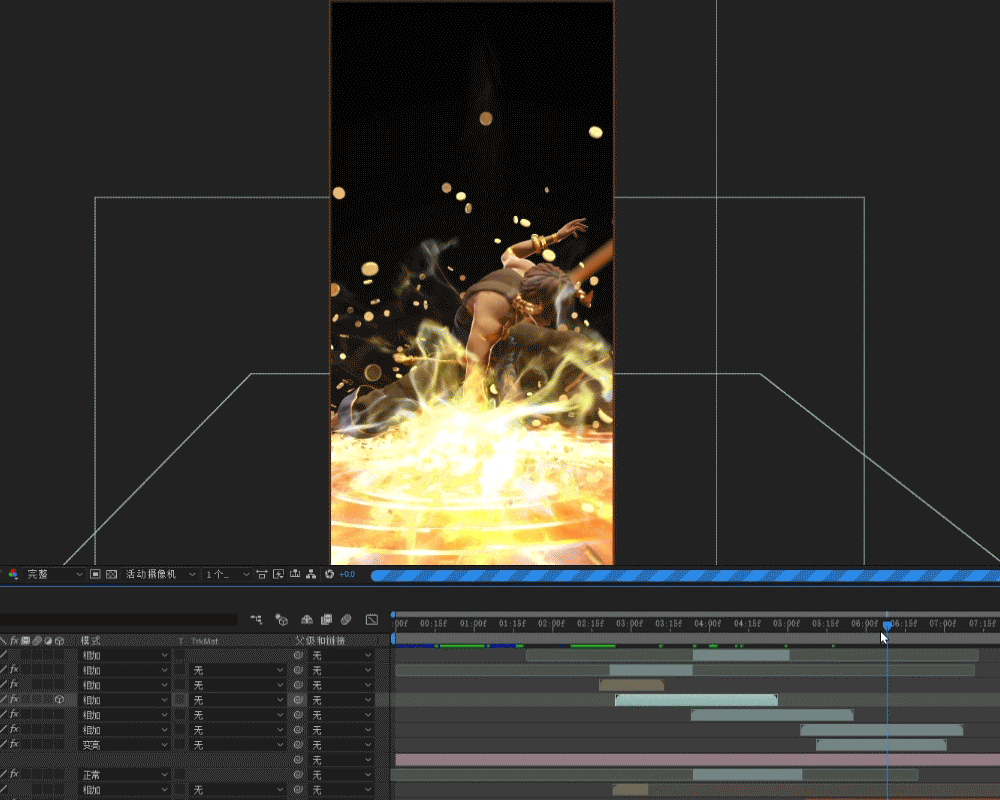Open the fast previews icon menu
The image size is (1000, 800).
click(x=278, y=574)
